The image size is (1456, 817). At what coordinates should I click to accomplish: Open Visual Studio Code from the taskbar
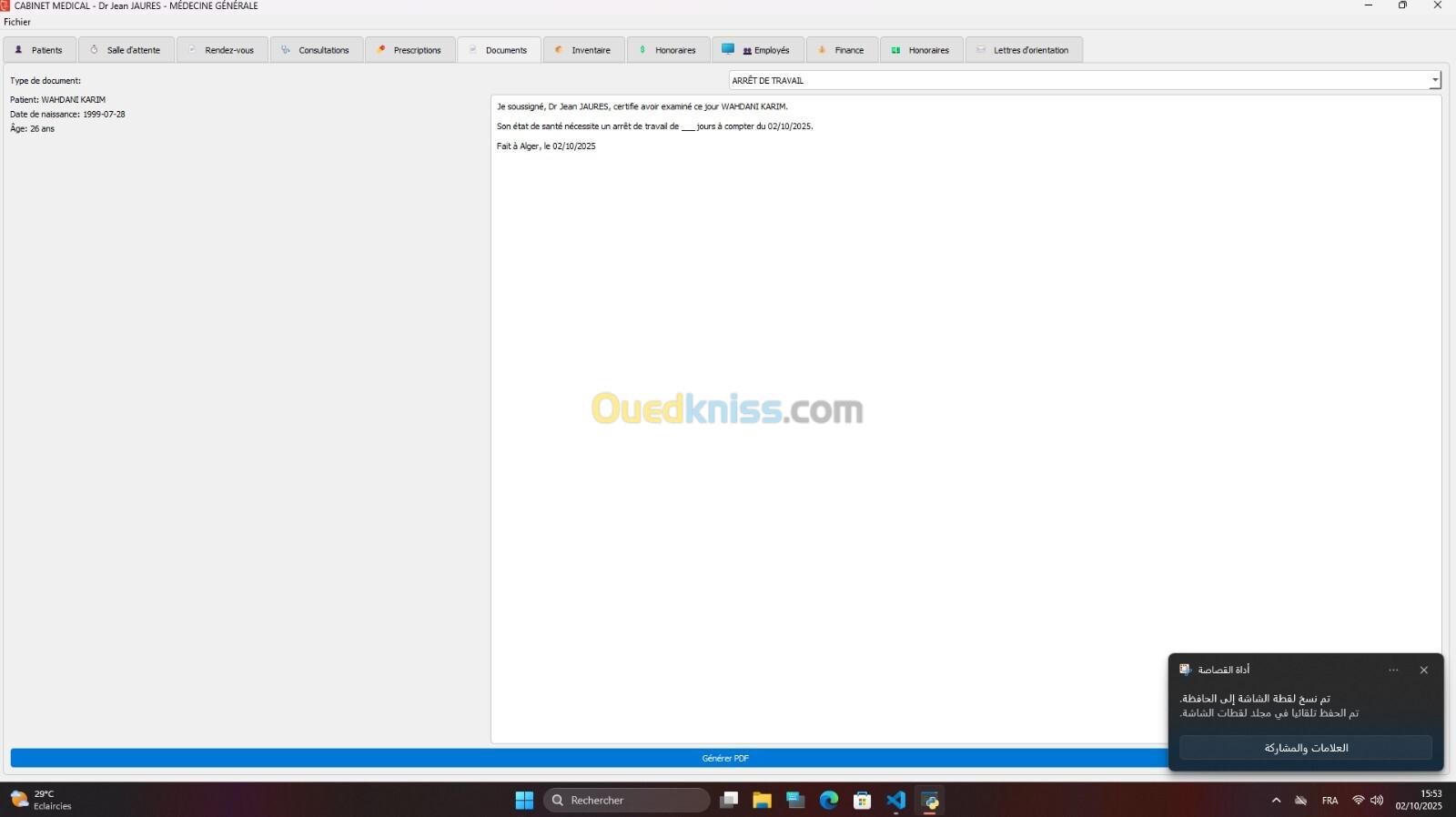[x=896, y=801]
